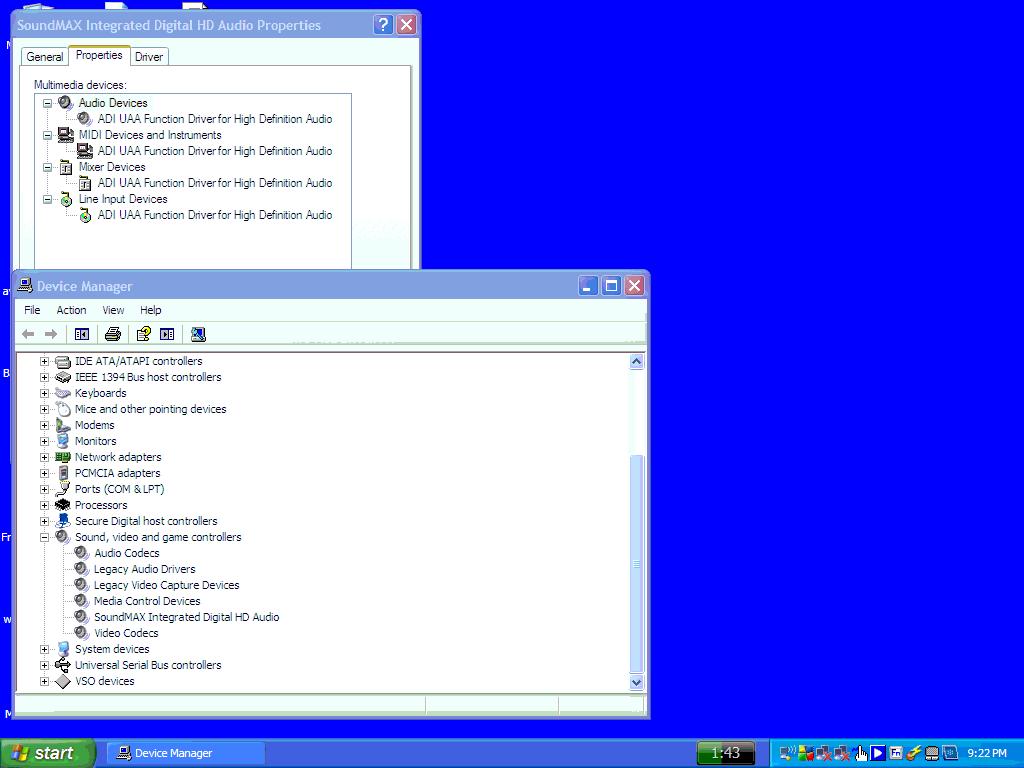1024x768 pixels.
Task: Click the Processors chip icon
Action: click(x=63, y=505)
